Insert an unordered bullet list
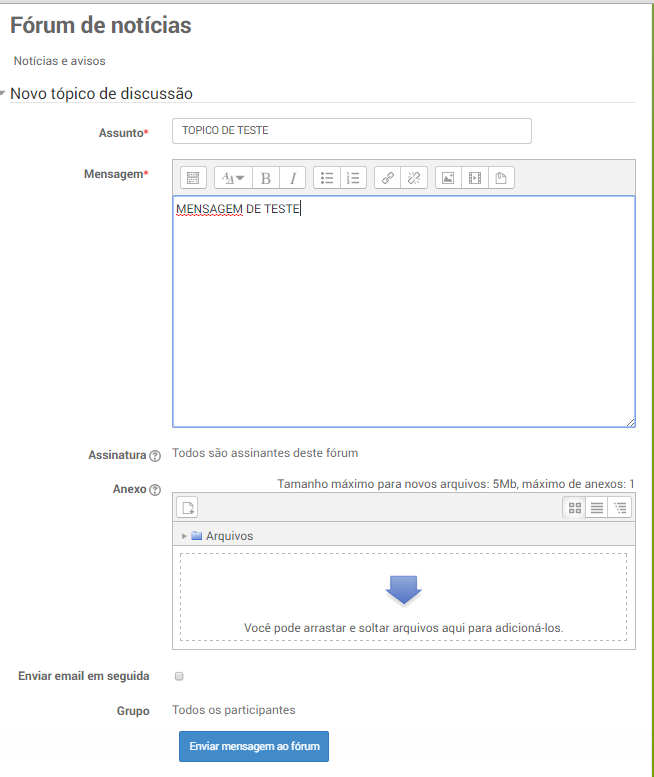Image resolution: width=654 pixels, height=777 pixels. coord(326,178)
